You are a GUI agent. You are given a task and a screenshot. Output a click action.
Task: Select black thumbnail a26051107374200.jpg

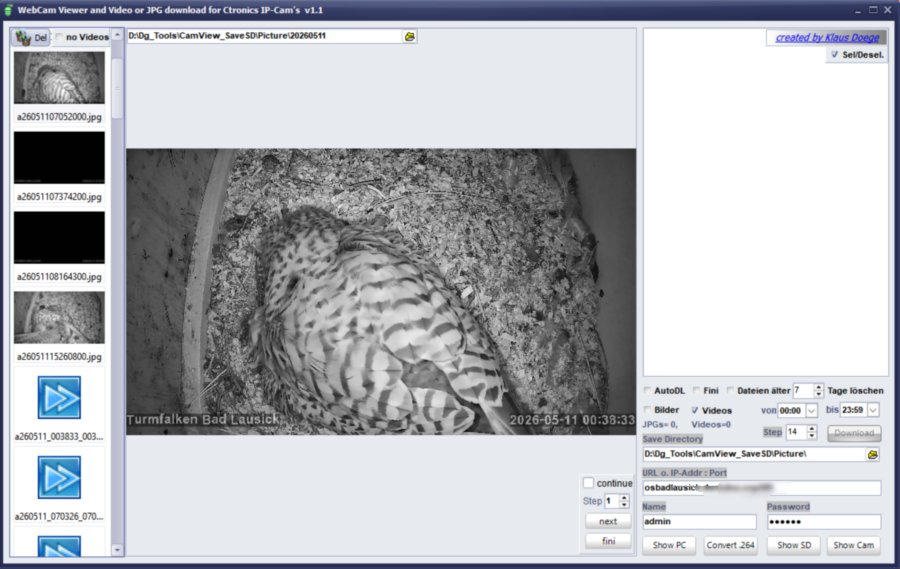tap(59, 157)
